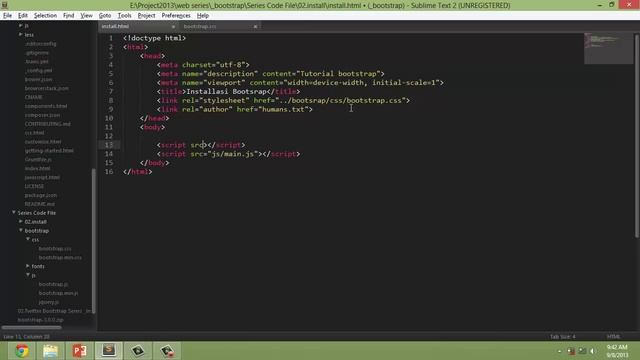This screenshot has width=640, height=360.
Task: Open index.html in the sidebar
Action: pyautogui.click(x=38, y=168)
